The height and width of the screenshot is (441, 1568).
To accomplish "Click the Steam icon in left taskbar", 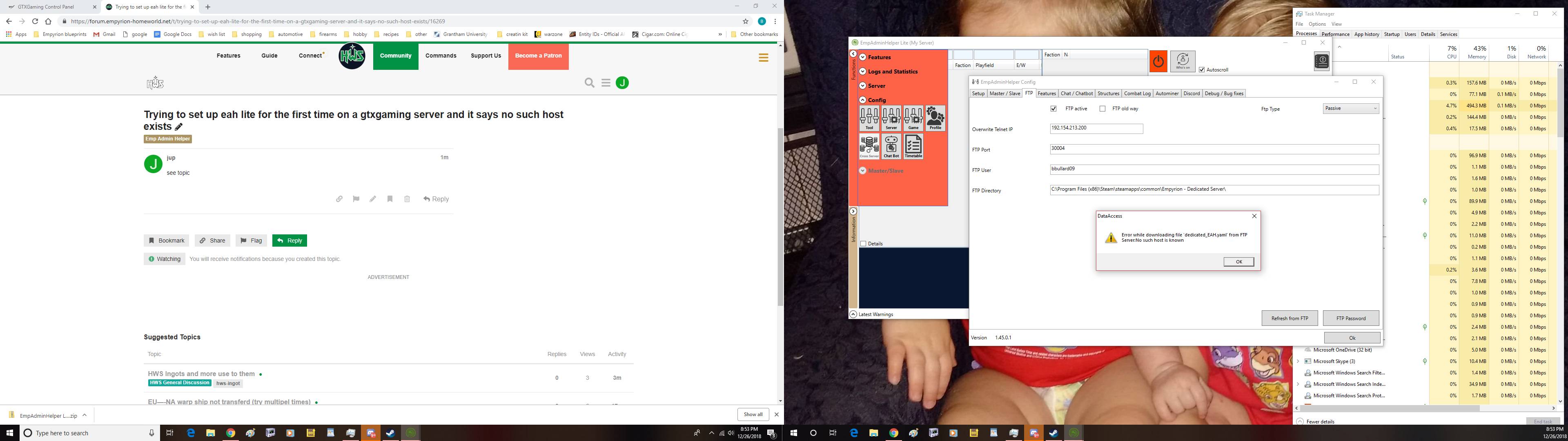I will (390, 433).
